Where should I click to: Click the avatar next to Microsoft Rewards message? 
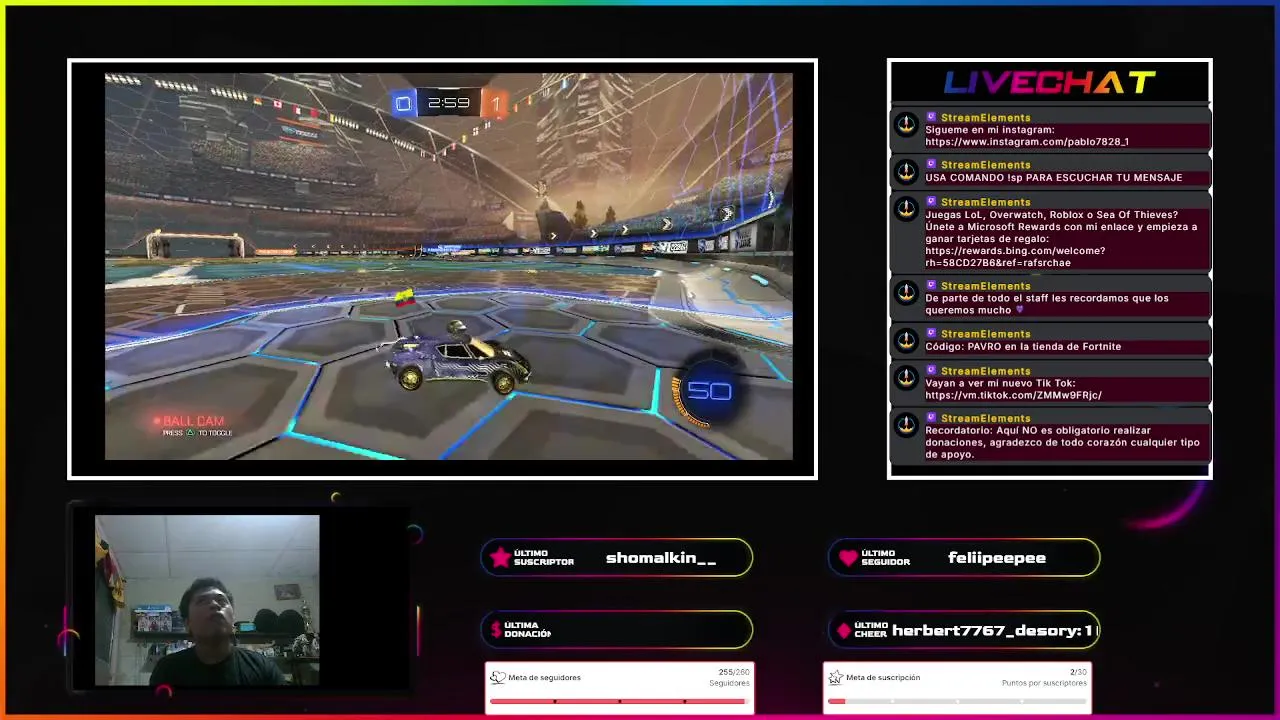tap(906, 209)
